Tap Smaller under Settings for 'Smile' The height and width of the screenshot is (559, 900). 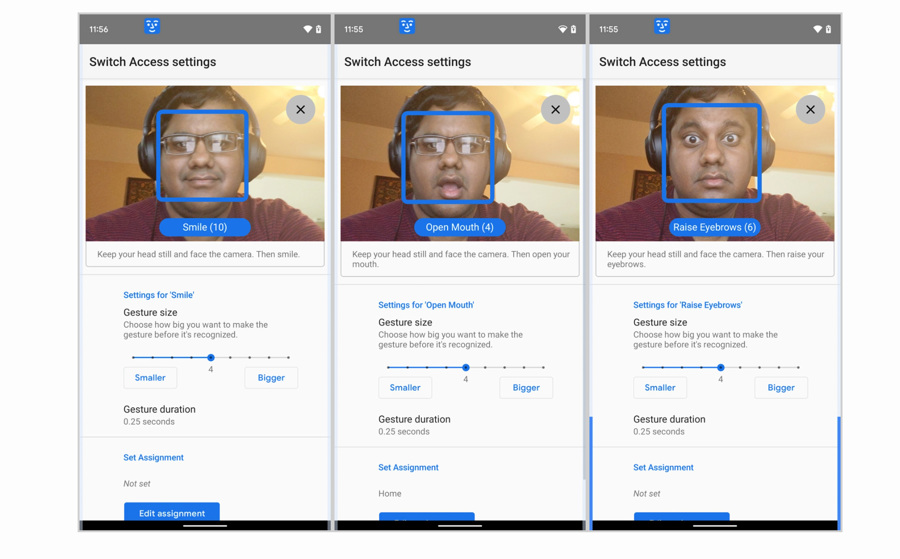(150, 378)
